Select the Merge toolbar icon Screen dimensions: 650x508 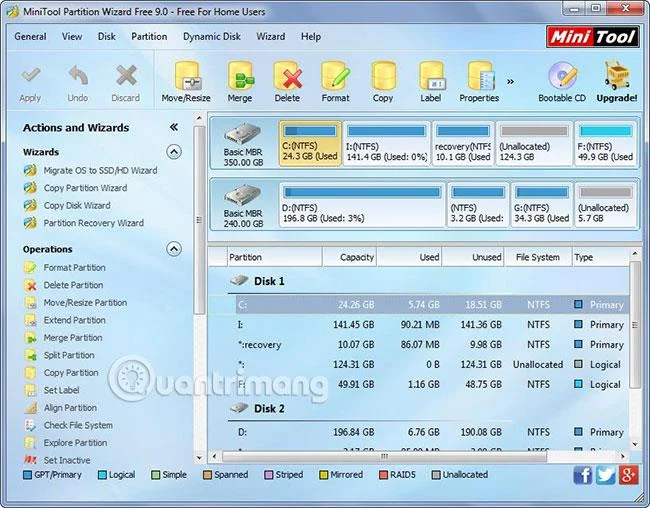[240, 77]
